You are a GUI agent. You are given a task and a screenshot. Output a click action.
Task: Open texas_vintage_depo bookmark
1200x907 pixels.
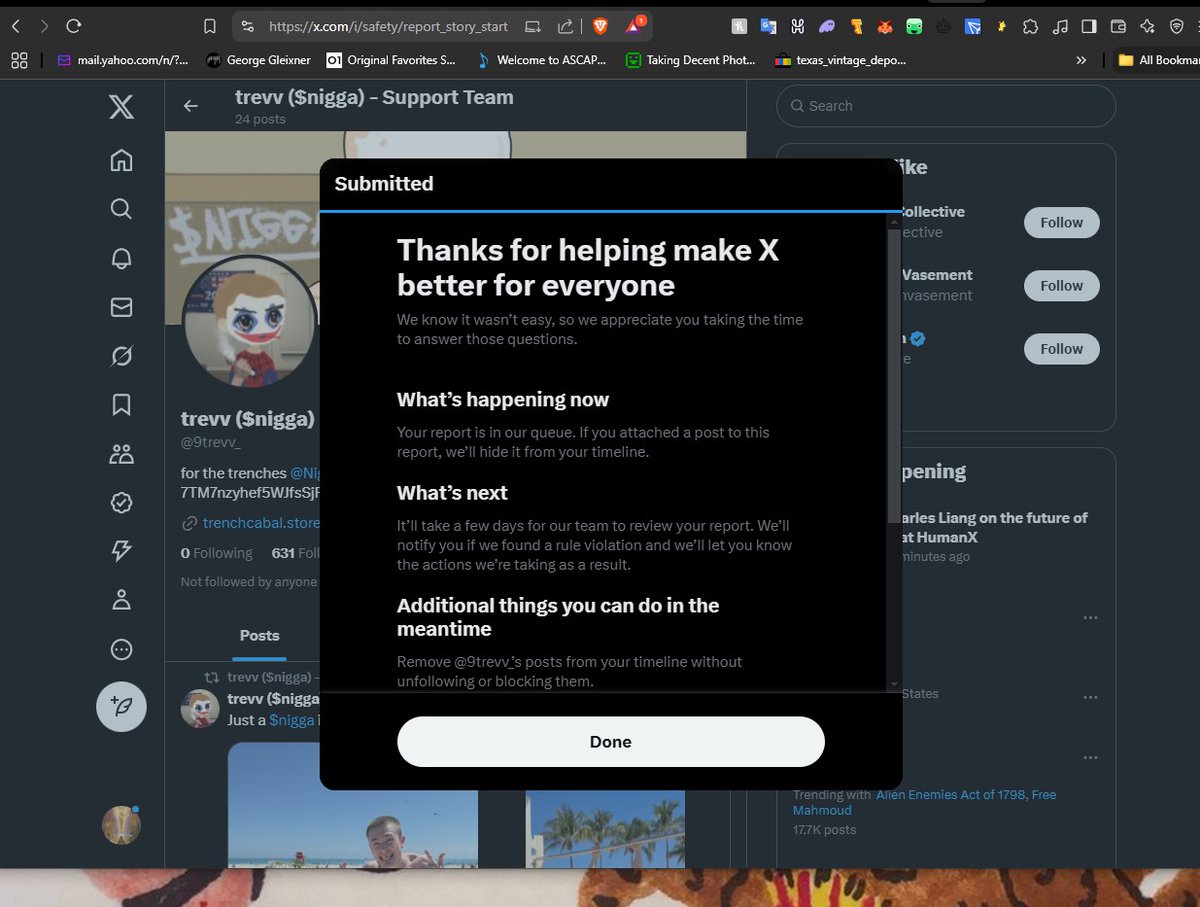[x=841, y=60]
